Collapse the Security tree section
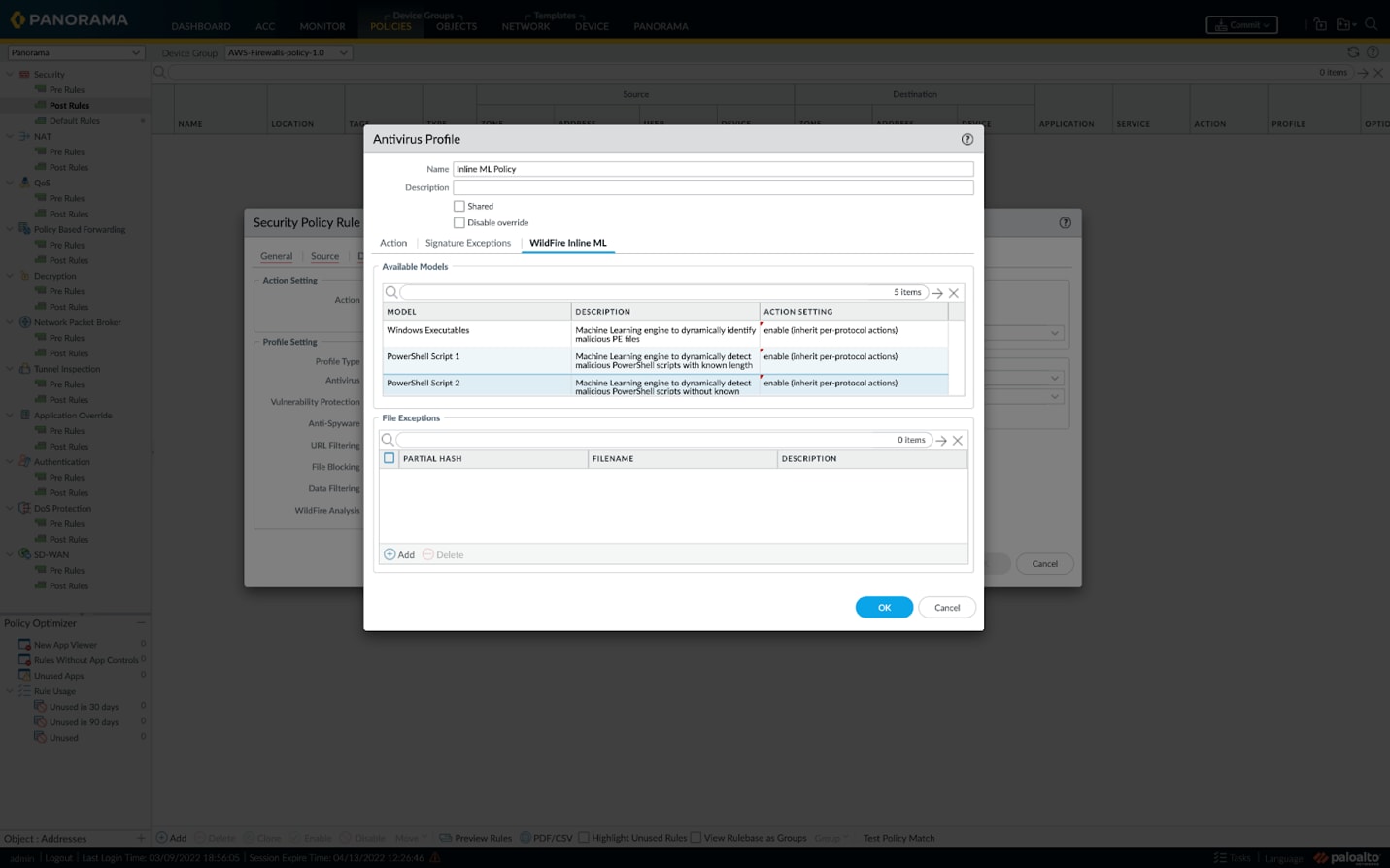The image size is (1390, 868). (x=9, y=74)
